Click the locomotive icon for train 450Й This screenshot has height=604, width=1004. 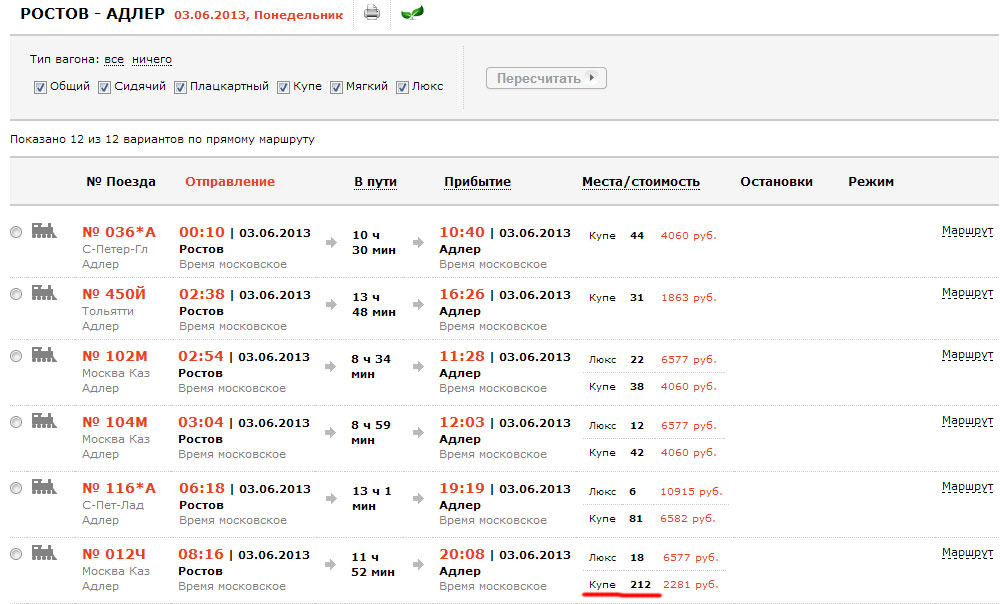pyautogui.click(x=45, y=293)
